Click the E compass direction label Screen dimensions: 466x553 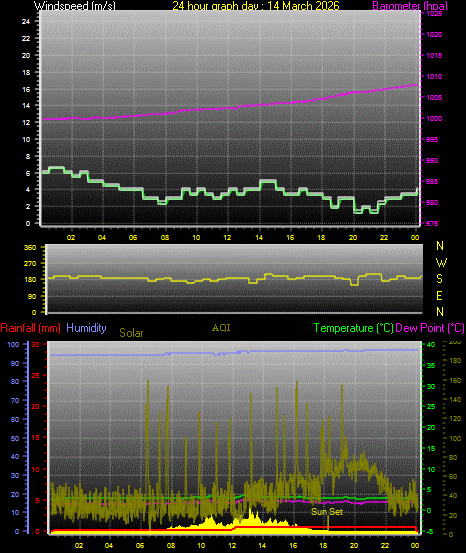pos(439,296)
